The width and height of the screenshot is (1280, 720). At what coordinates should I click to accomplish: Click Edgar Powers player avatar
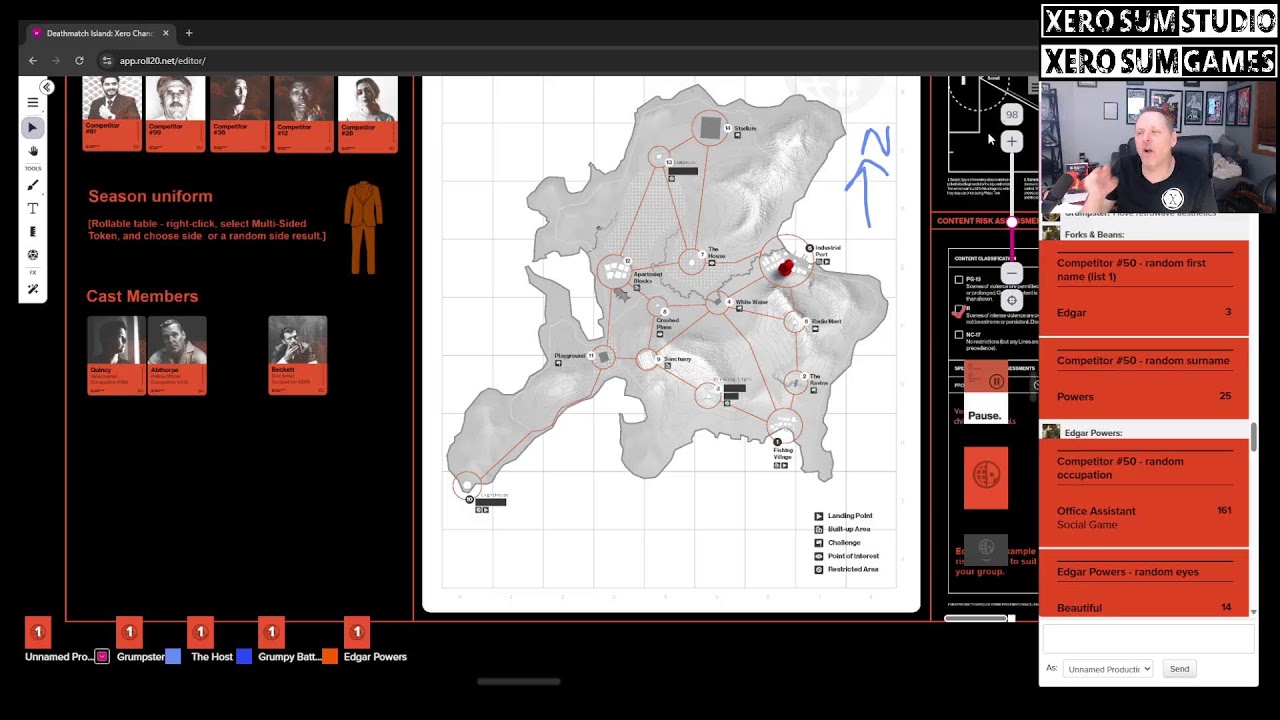pos(357,631)
